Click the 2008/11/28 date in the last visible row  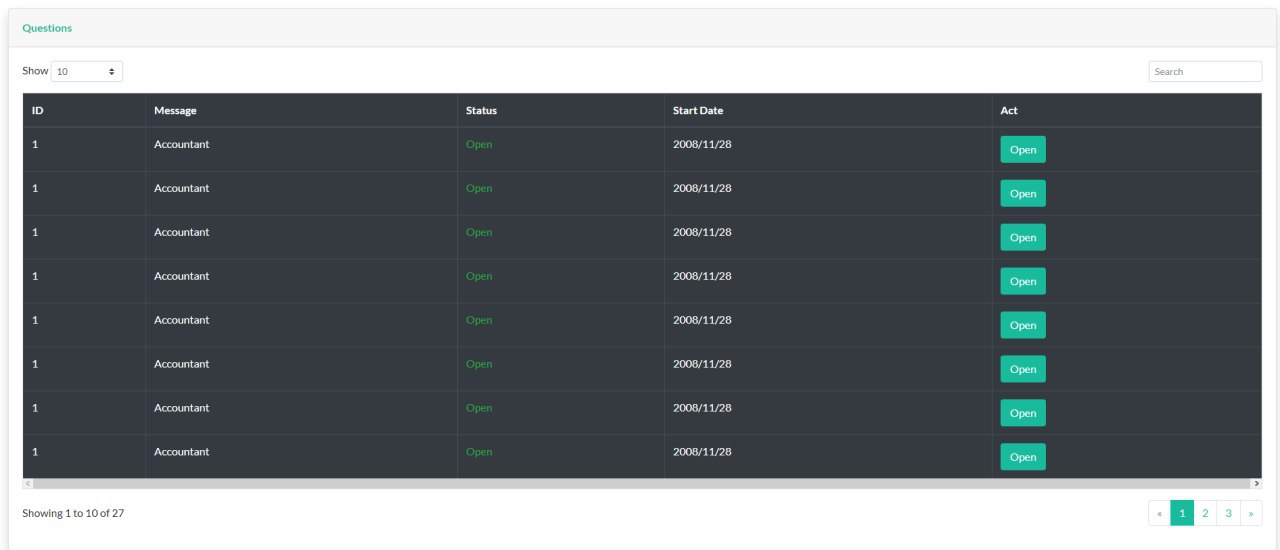pyautogui.click(x=702, y=452)
